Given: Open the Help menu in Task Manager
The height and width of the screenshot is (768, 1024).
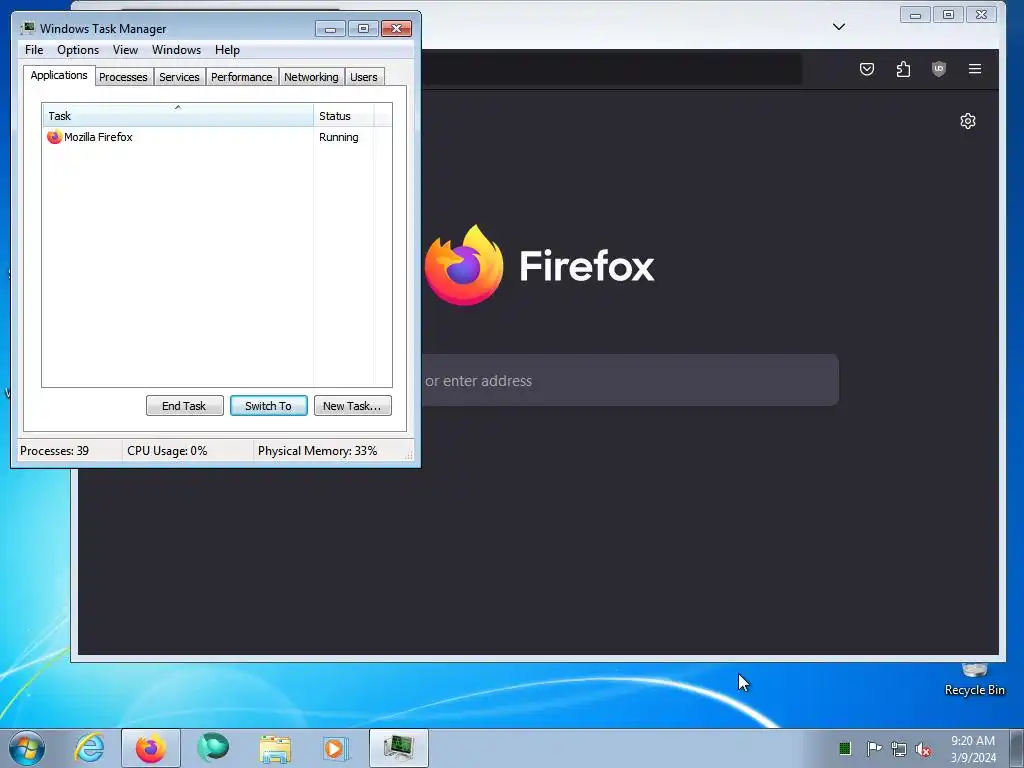Looking at the screenshot, I should 227,50.
